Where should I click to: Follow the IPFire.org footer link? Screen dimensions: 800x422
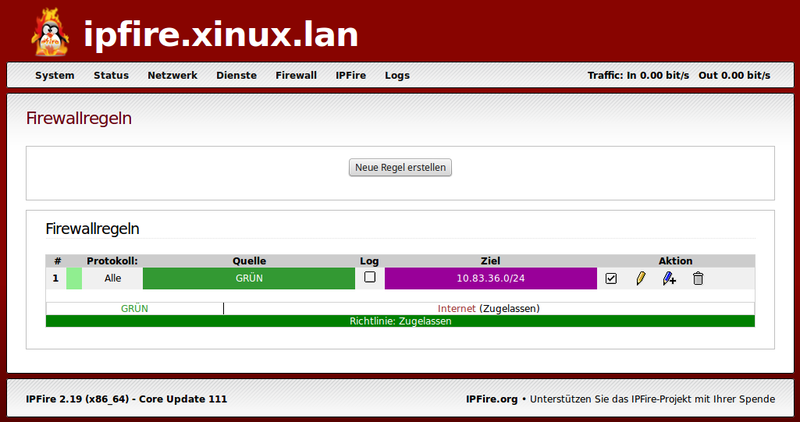[x=491, y=399]
